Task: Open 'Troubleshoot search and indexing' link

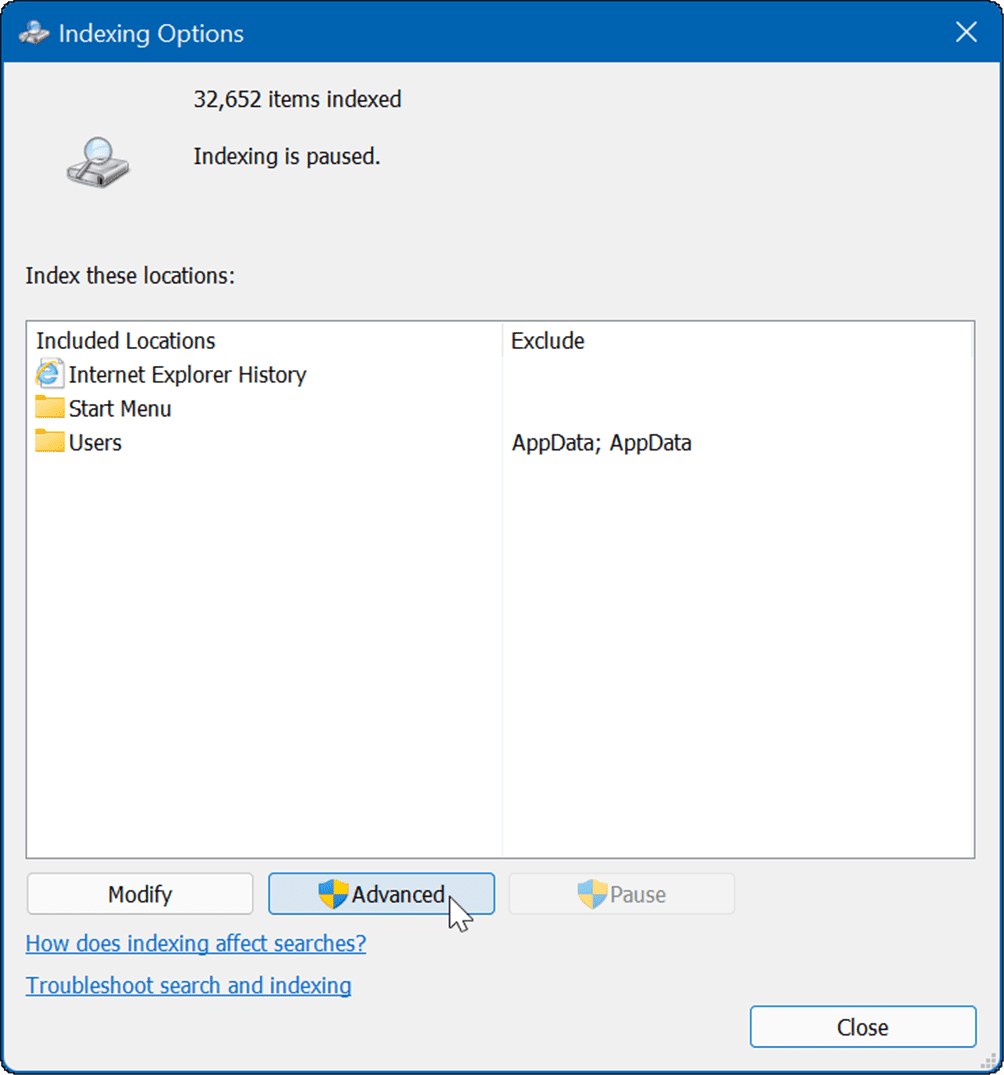Action: click(188, 985)
